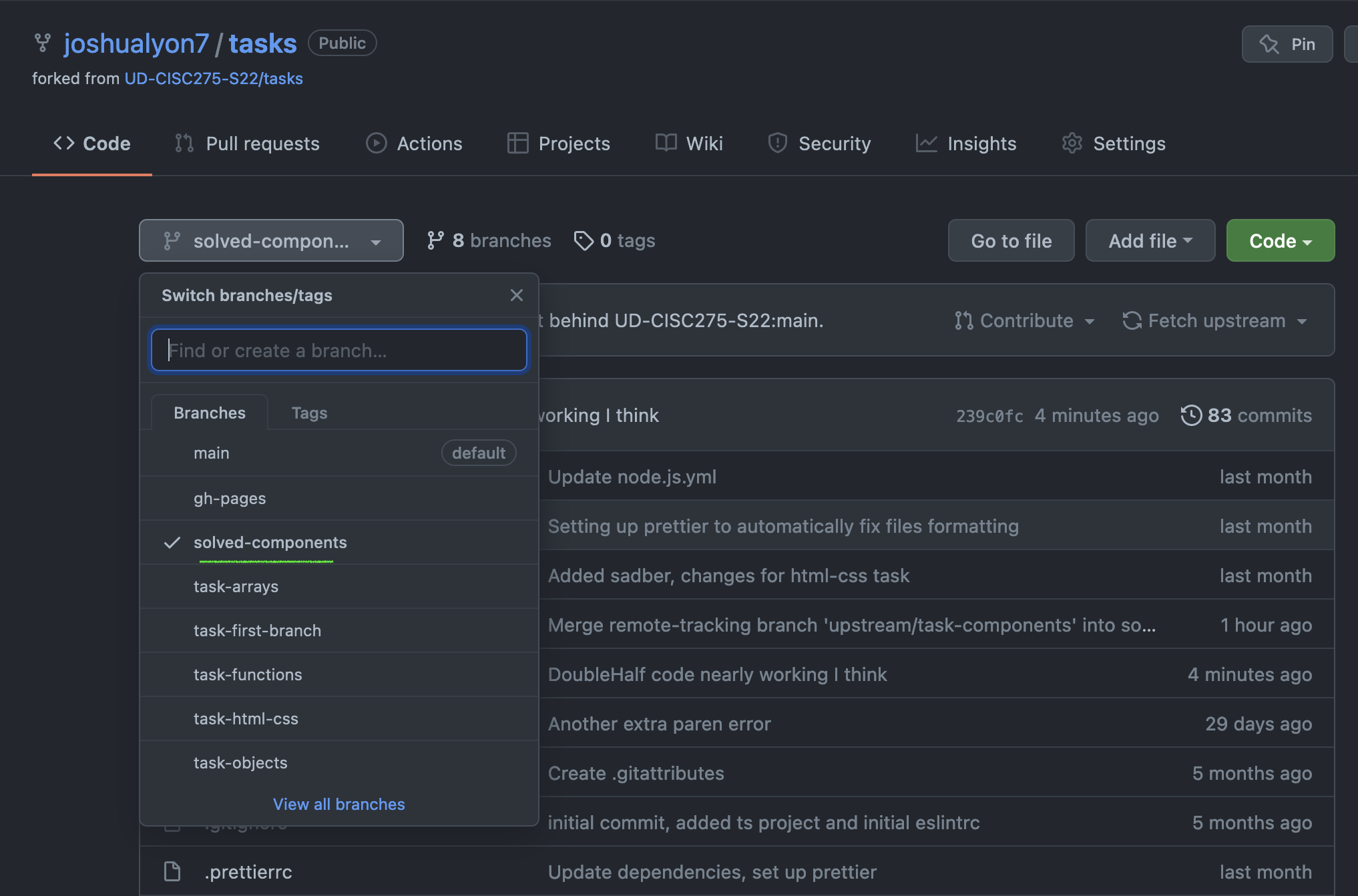Open the .prettierrc file
Screen dimensions: 1358x896
(248, 872)
